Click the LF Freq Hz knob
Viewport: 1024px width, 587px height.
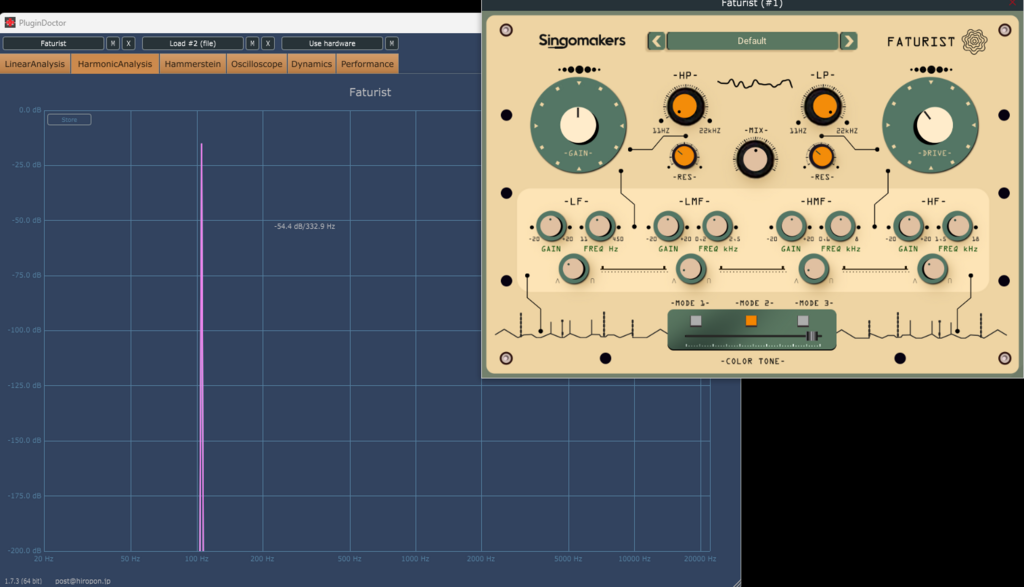[x=600, y=227]
